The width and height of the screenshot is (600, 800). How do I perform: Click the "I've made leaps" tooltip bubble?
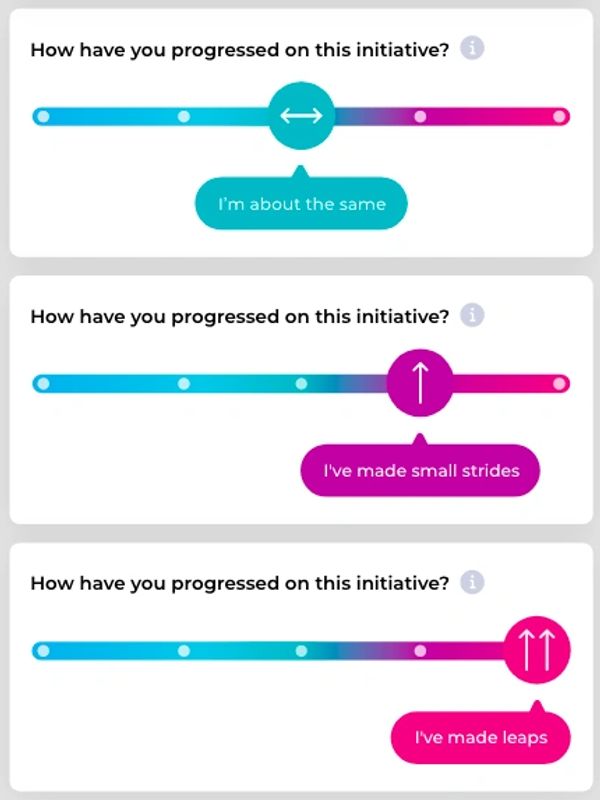click(x=481, y=738)
